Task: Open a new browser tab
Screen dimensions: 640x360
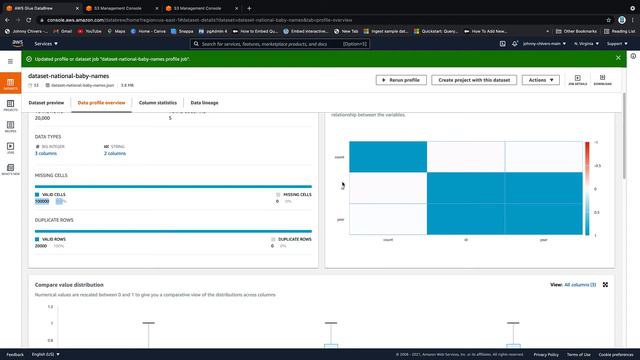Action: pyautogui.click(x=249, y=8)
